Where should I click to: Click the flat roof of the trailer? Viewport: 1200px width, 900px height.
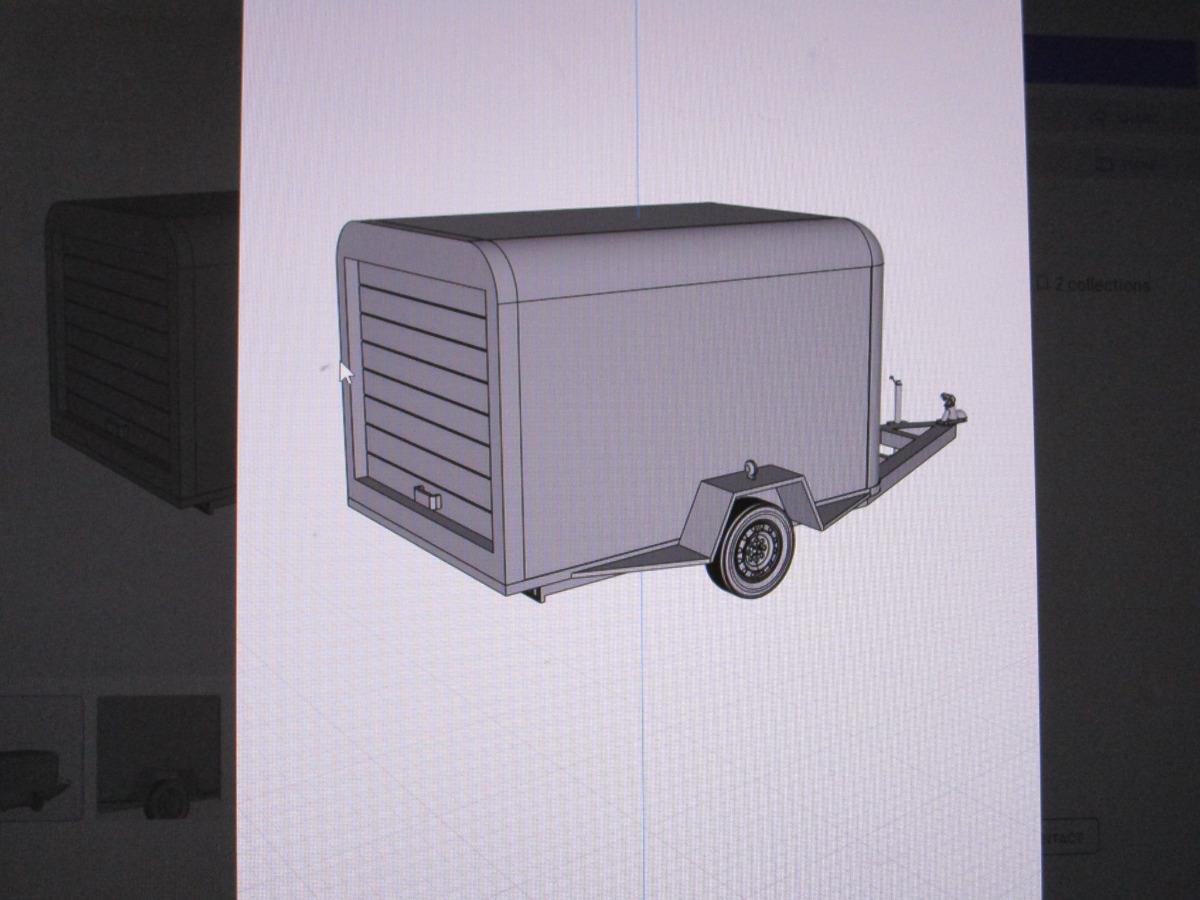pos(600,222)
